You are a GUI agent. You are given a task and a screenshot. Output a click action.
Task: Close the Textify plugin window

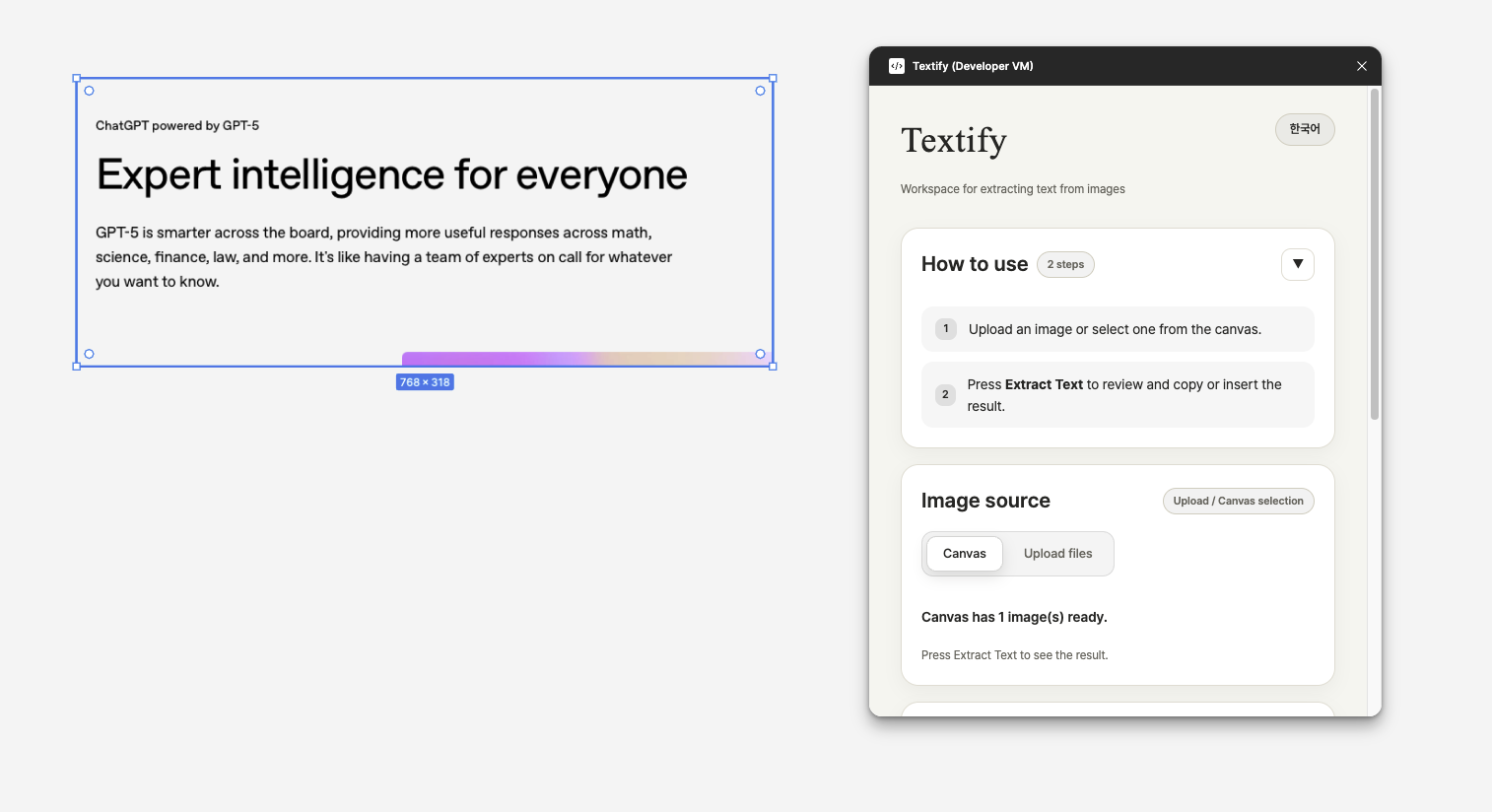1362,66
